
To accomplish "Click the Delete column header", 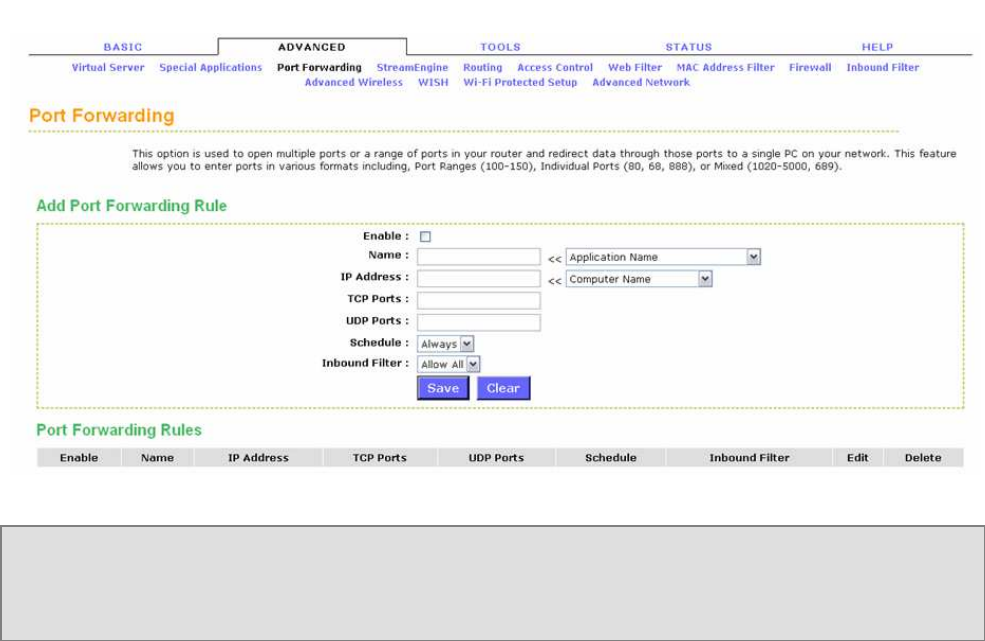I will coord(923,457).
